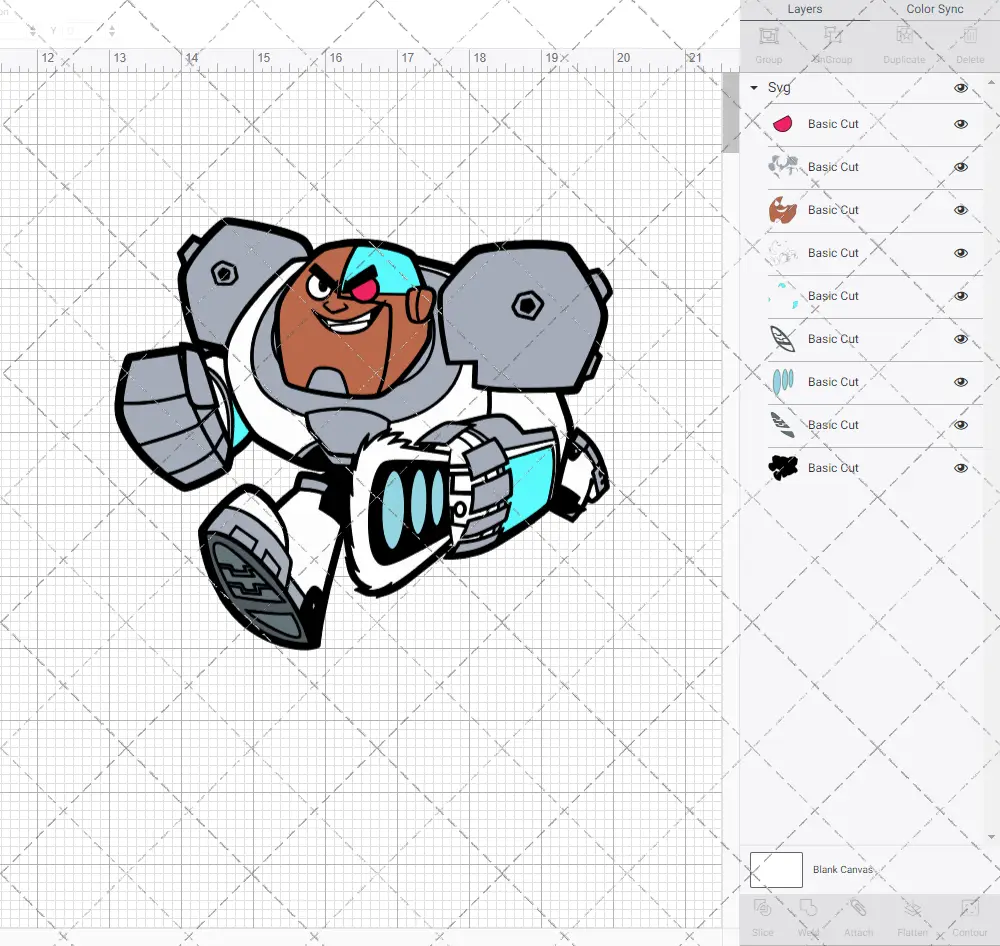Hide the light blue ovals Basic Cut layer
Image resolution: width=1000 pixels, height=946 pixels.
[960, 382]
